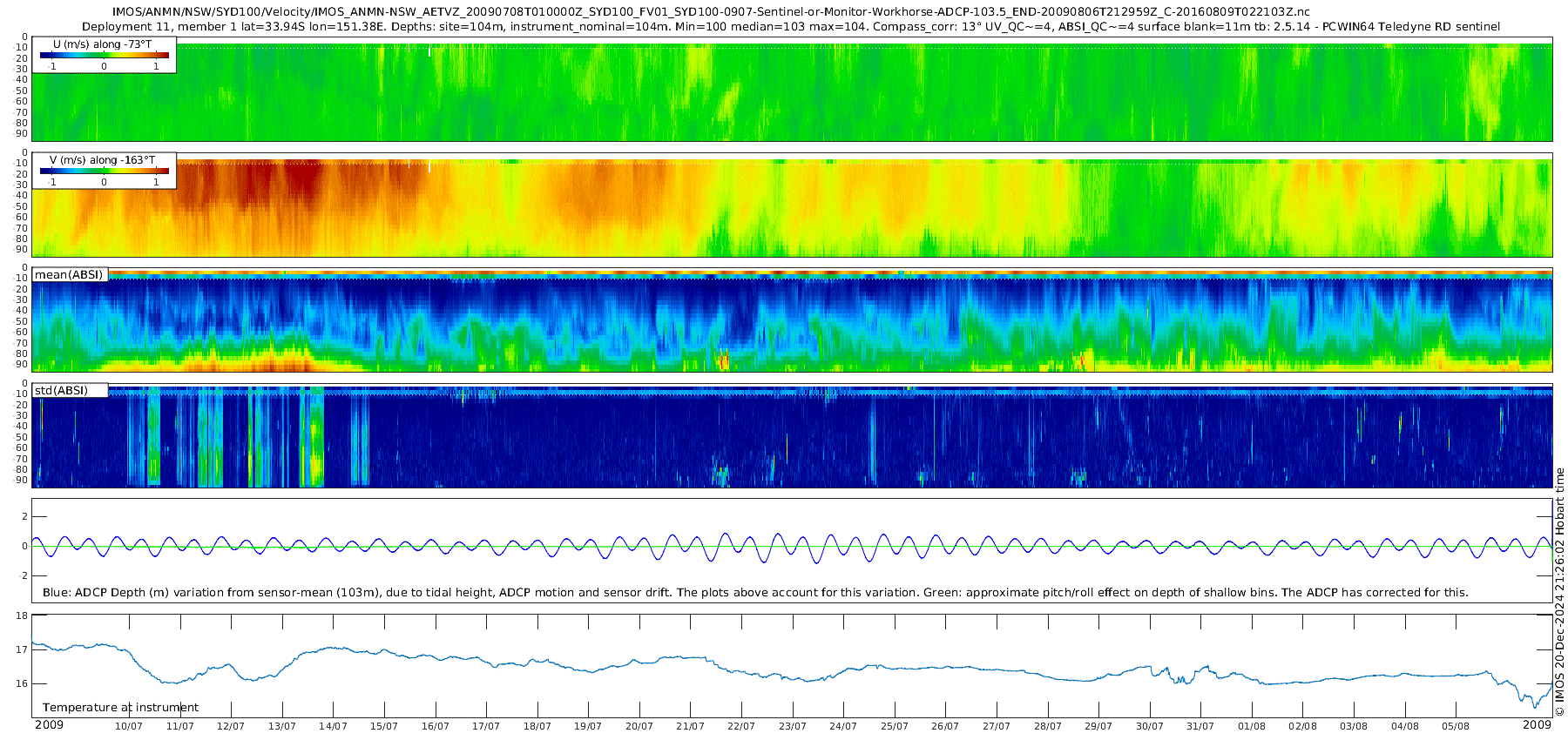1568x740 pixels.
Task: Click the 10/07 date tick label
Action: click(x=129, y=726)
